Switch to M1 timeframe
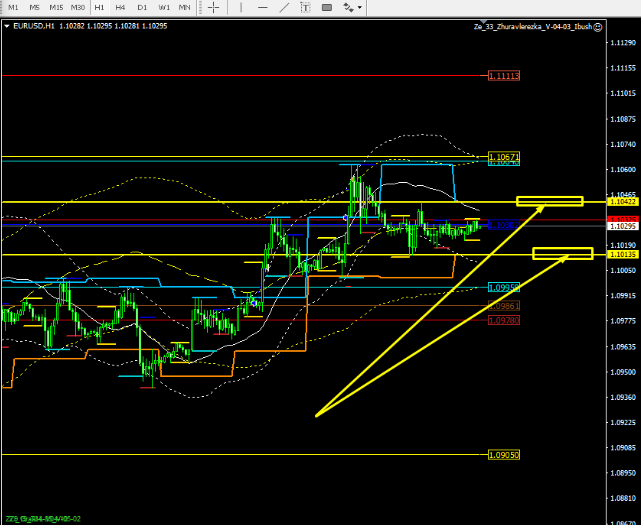This screenshot has width=641, height=525. point(13,7)
